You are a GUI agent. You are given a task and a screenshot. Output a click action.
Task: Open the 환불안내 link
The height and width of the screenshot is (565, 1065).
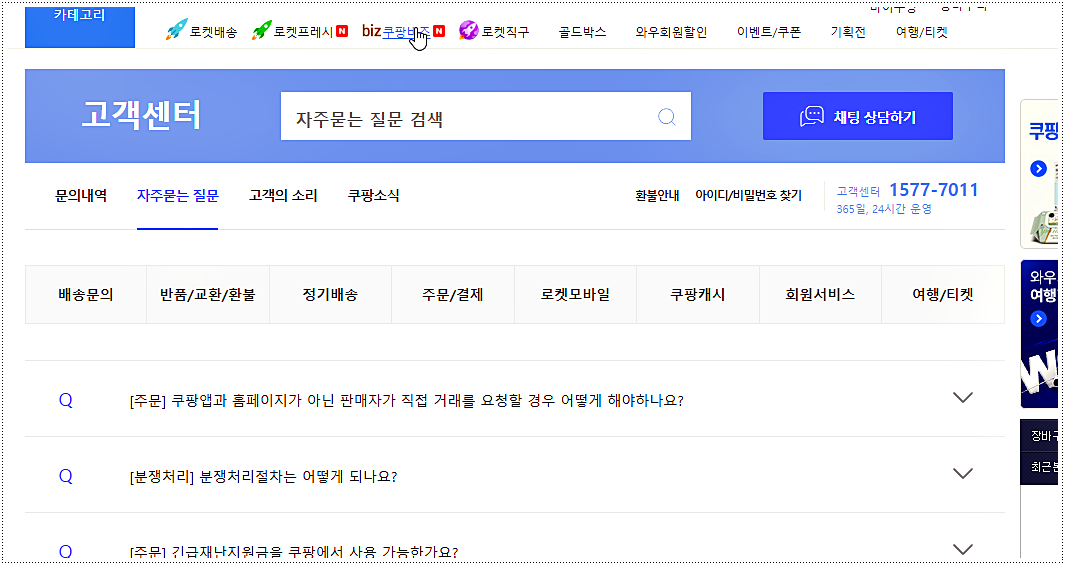click(x=657, y=196)
